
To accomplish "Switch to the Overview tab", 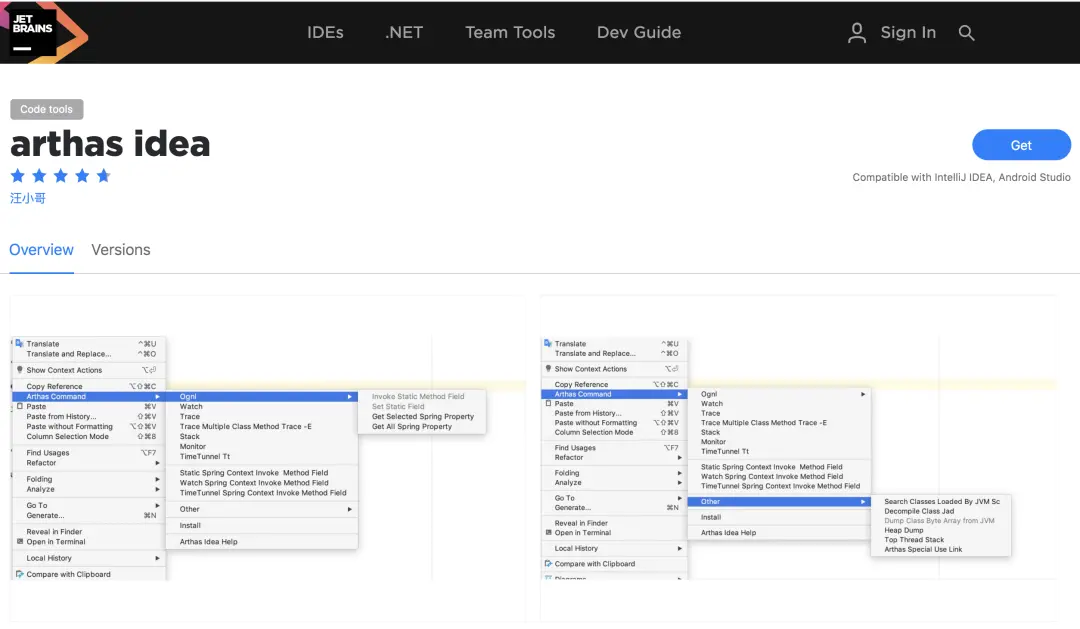I will (x=41, y=250).
